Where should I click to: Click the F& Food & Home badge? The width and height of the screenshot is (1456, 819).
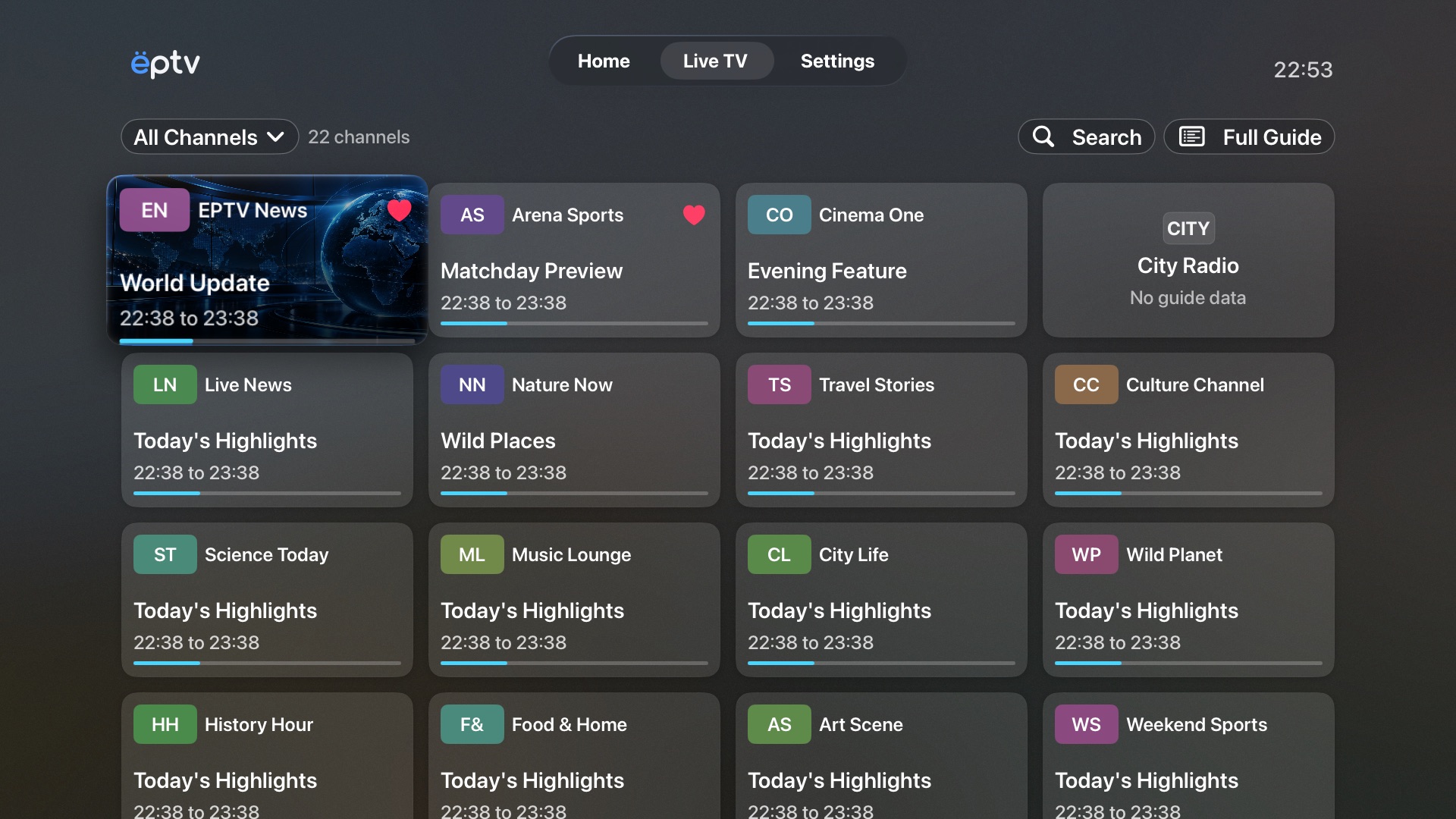pos(472,725)
